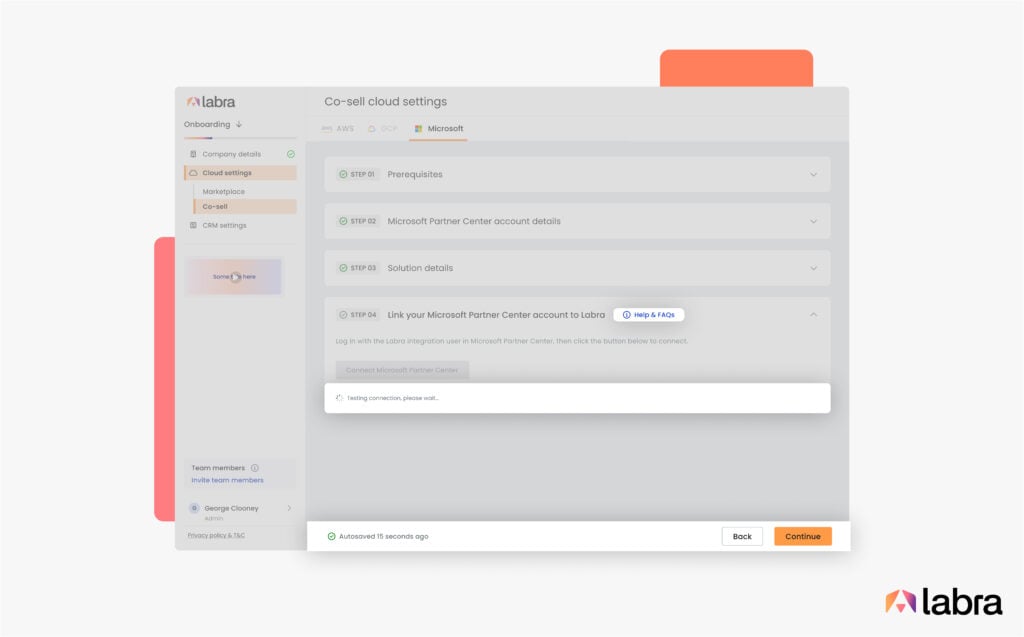Viewport: 1024px width, 637px height.
Task: Click the George Clooney avatar icon
Action: pos(194,508)
